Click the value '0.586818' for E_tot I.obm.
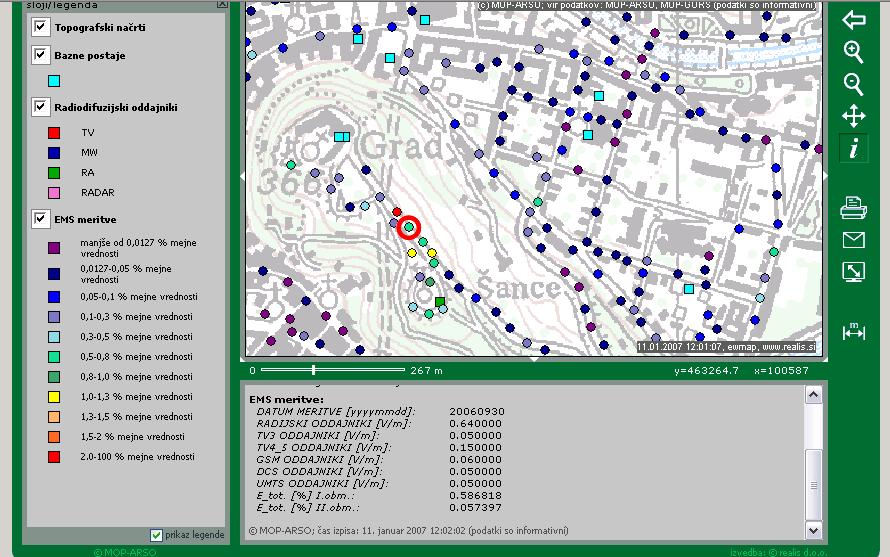This screenshot has width=890, height=557. [475, 496]
